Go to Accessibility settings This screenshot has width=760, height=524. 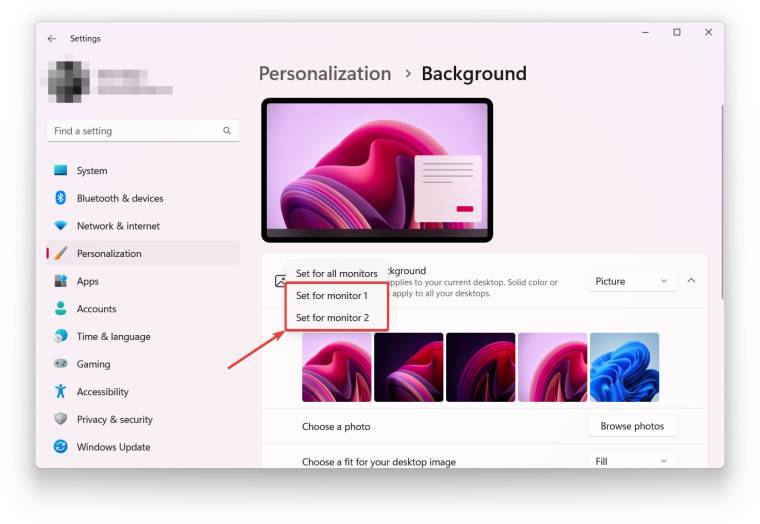pos(143,392)
